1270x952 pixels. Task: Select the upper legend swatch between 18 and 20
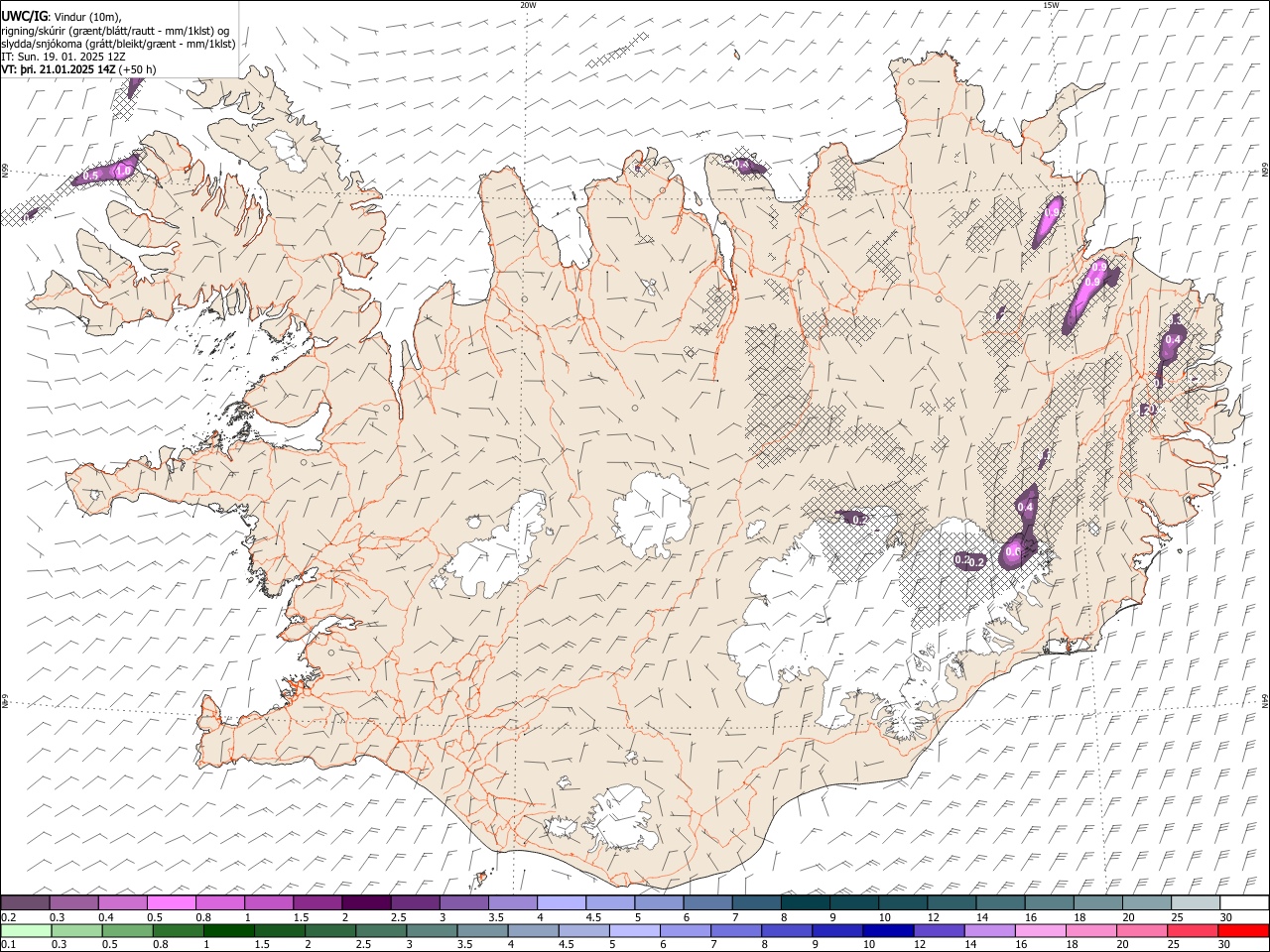tap(1096, 902)
